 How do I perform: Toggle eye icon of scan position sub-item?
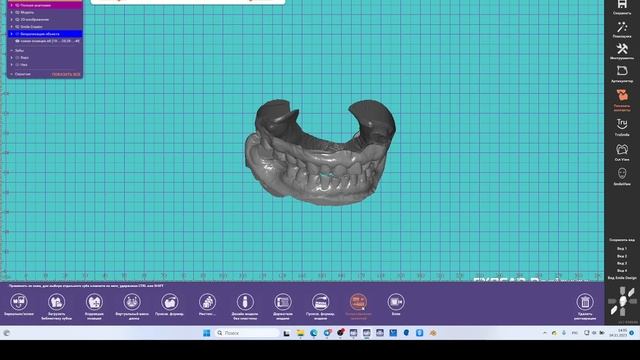(17, 41)
